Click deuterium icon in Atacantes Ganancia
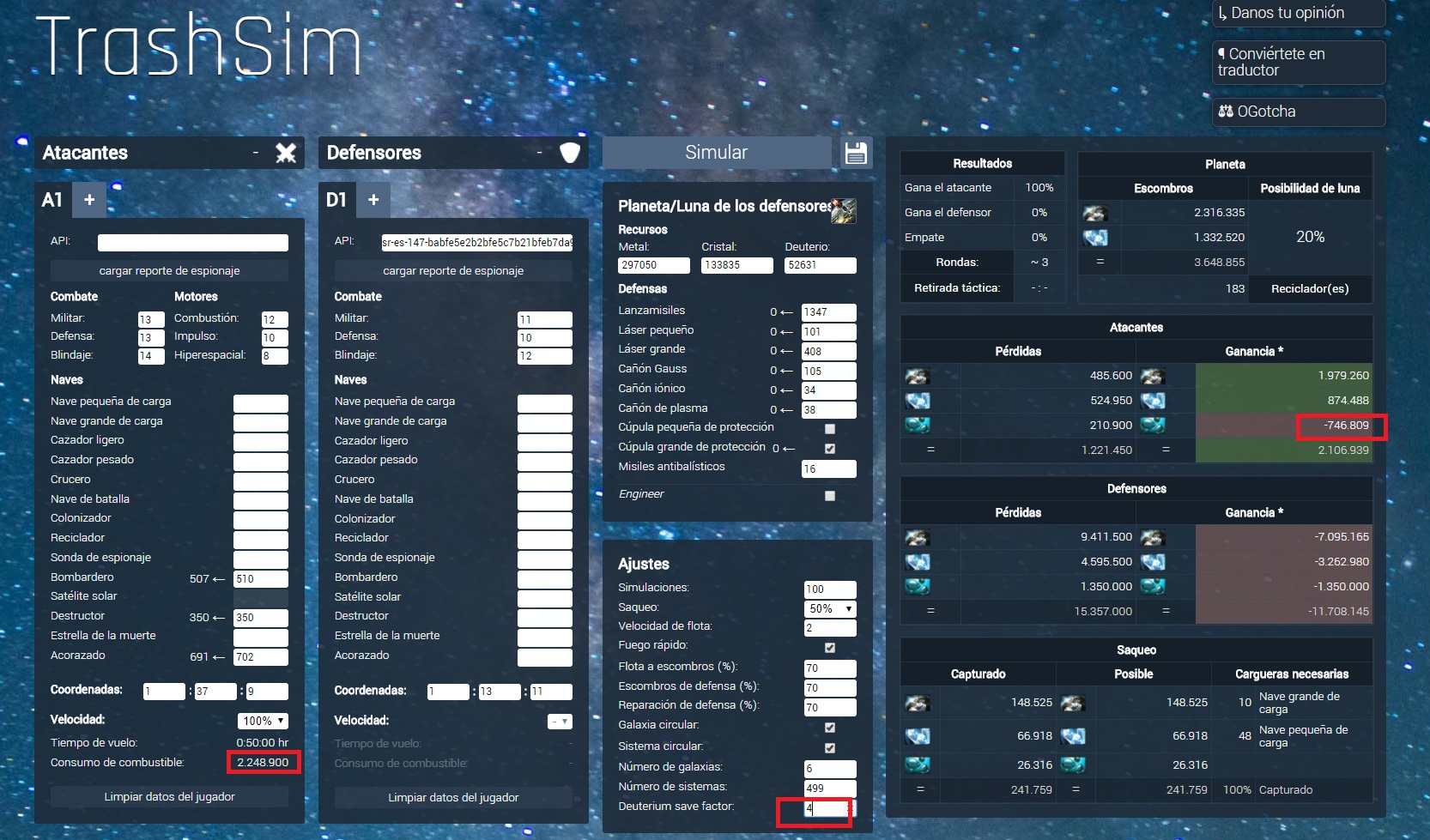Viewport: 1430px width, 840px height. (x=1153, y=426)
